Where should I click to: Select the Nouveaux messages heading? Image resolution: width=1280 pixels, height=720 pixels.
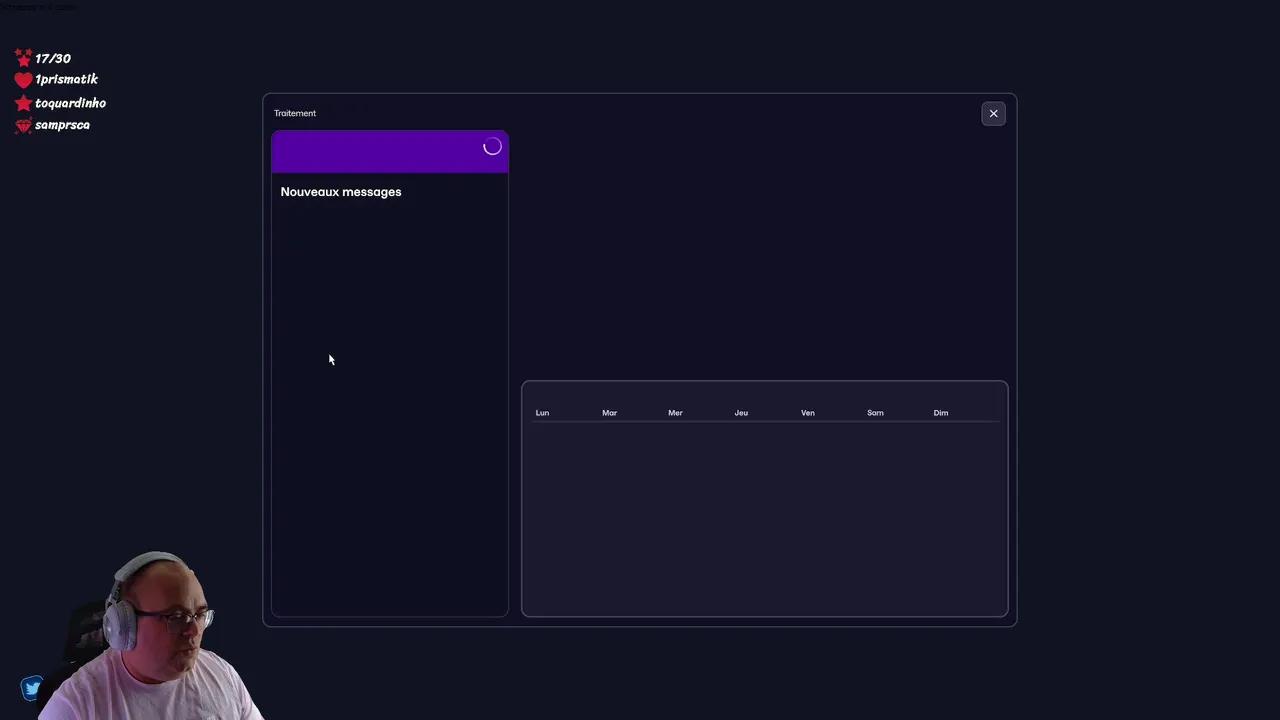coord(341,192)
